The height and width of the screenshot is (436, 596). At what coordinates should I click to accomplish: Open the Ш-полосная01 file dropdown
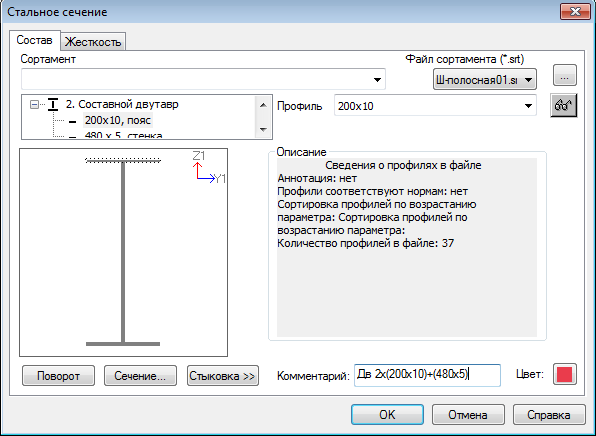pyautogui.click(x=485, y=79)
